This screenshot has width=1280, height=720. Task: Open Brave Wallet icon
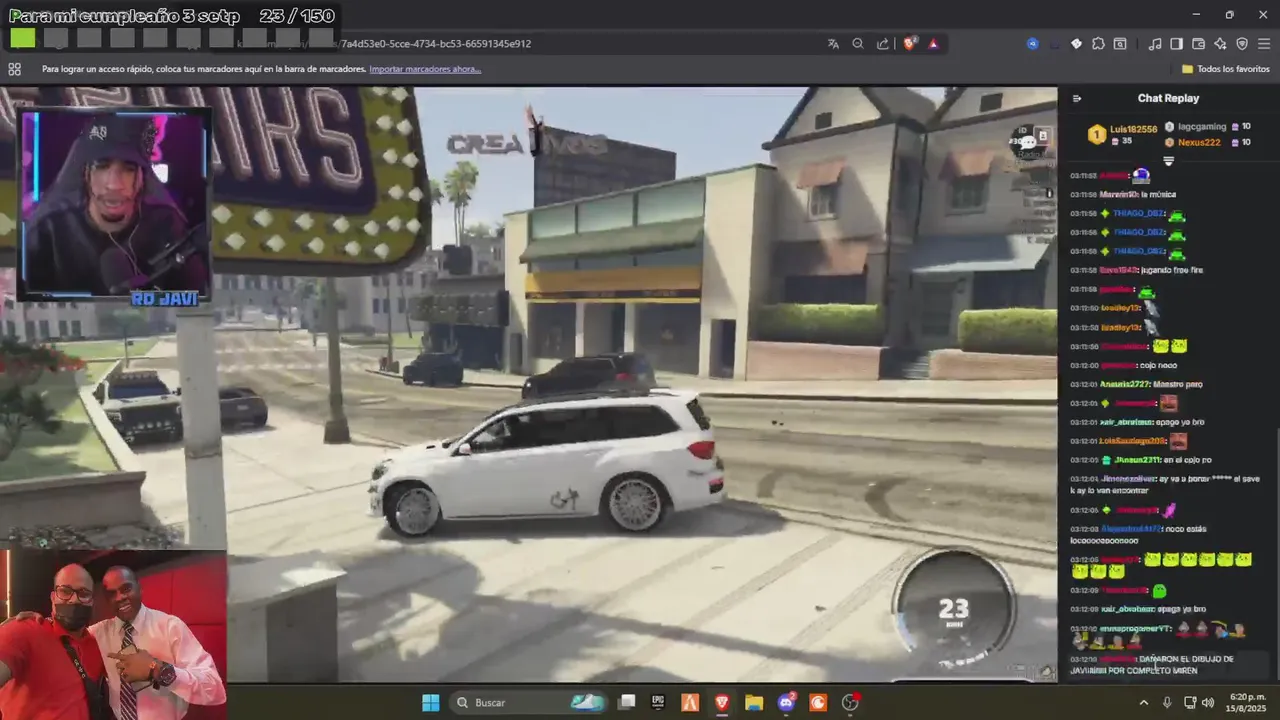point(1199,44)
